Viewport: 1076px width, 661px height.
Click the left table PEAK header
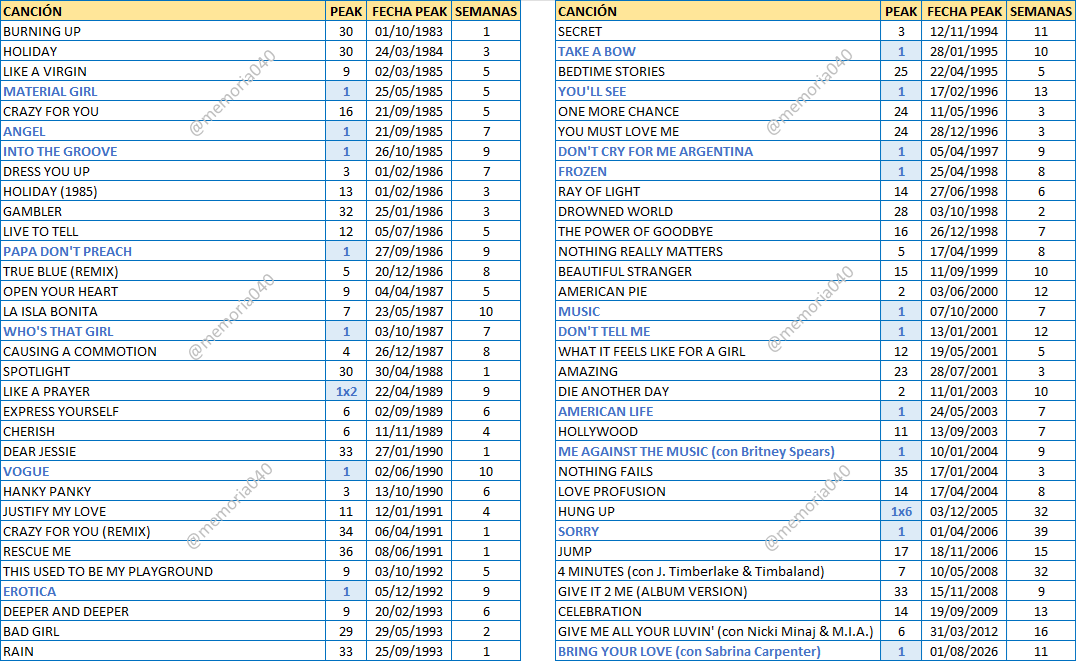coord(346,12)
